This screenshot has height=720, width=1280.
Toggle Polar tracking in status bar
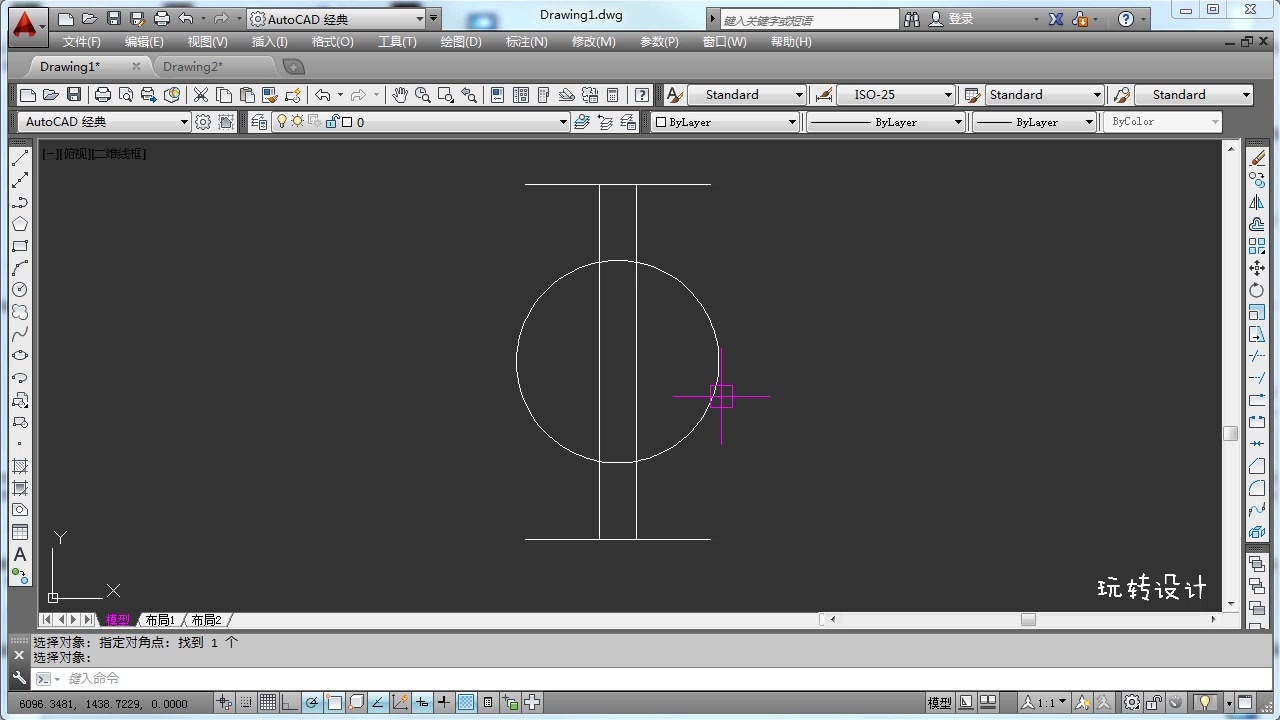pos(312,703)
